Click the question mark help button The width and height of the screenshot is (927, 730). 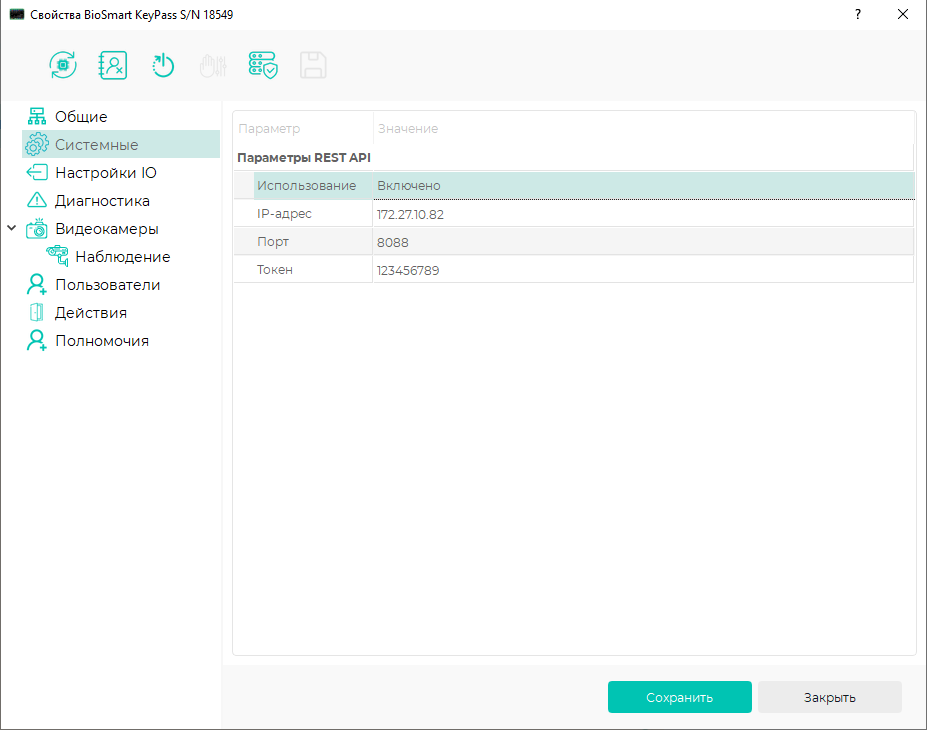[x=858, y=14]
